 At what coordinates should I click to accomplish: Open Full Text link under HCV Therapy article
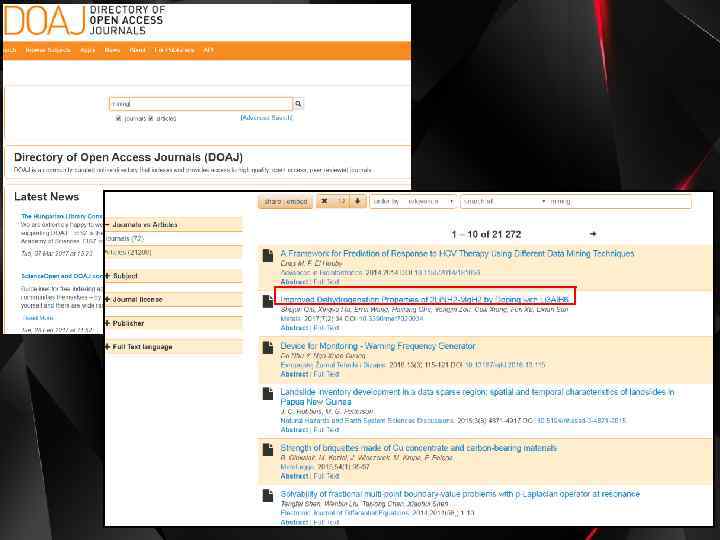(326, 281)
